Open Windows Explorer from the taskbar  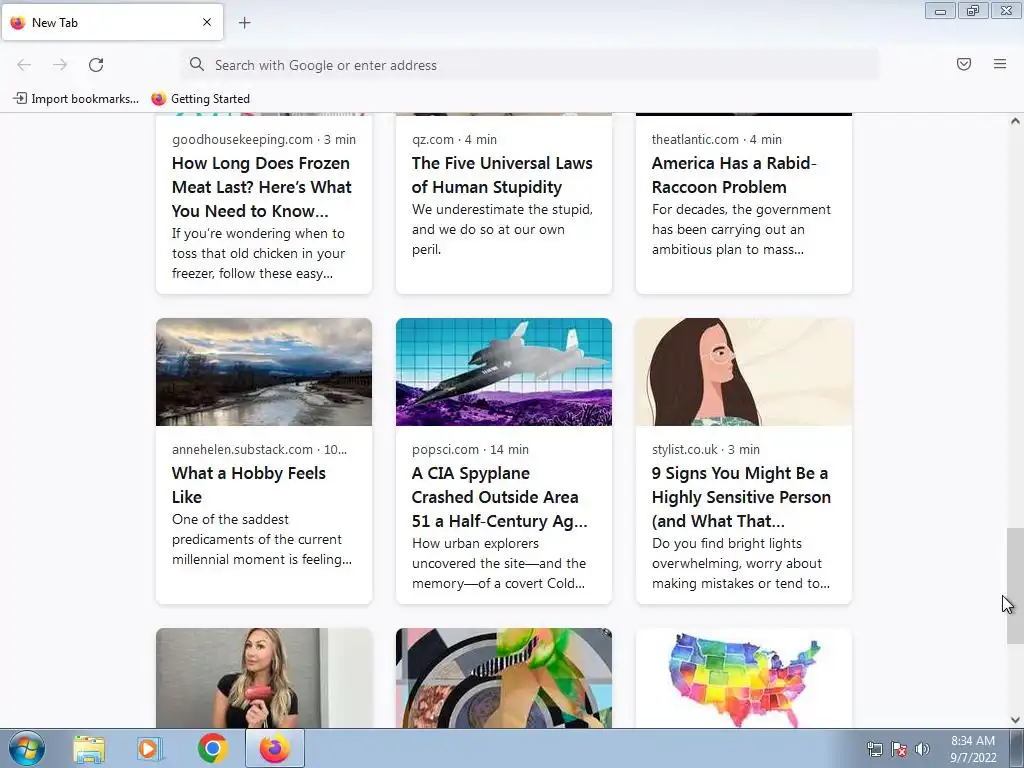click(x=89, y=748)
